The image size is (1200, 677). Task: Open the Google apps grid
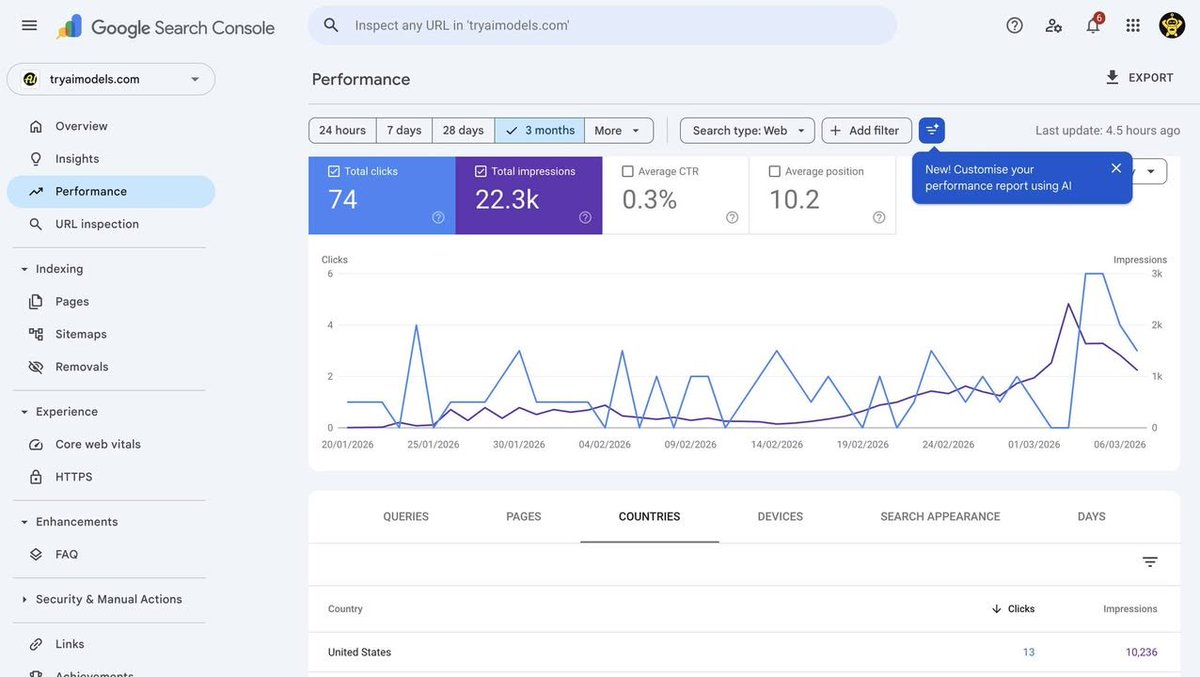(x=1133, y=25)
